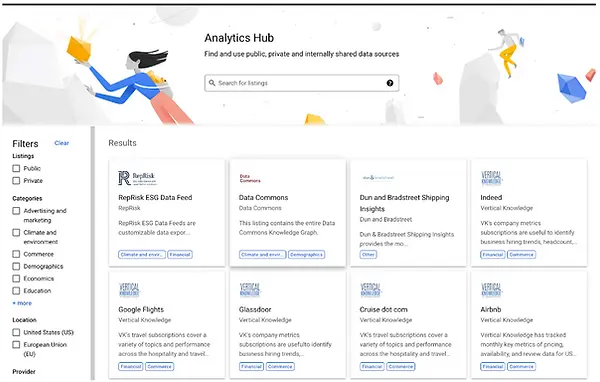Enable Climate and environment category
Viewport: 600px width, 382px height.
16,232
